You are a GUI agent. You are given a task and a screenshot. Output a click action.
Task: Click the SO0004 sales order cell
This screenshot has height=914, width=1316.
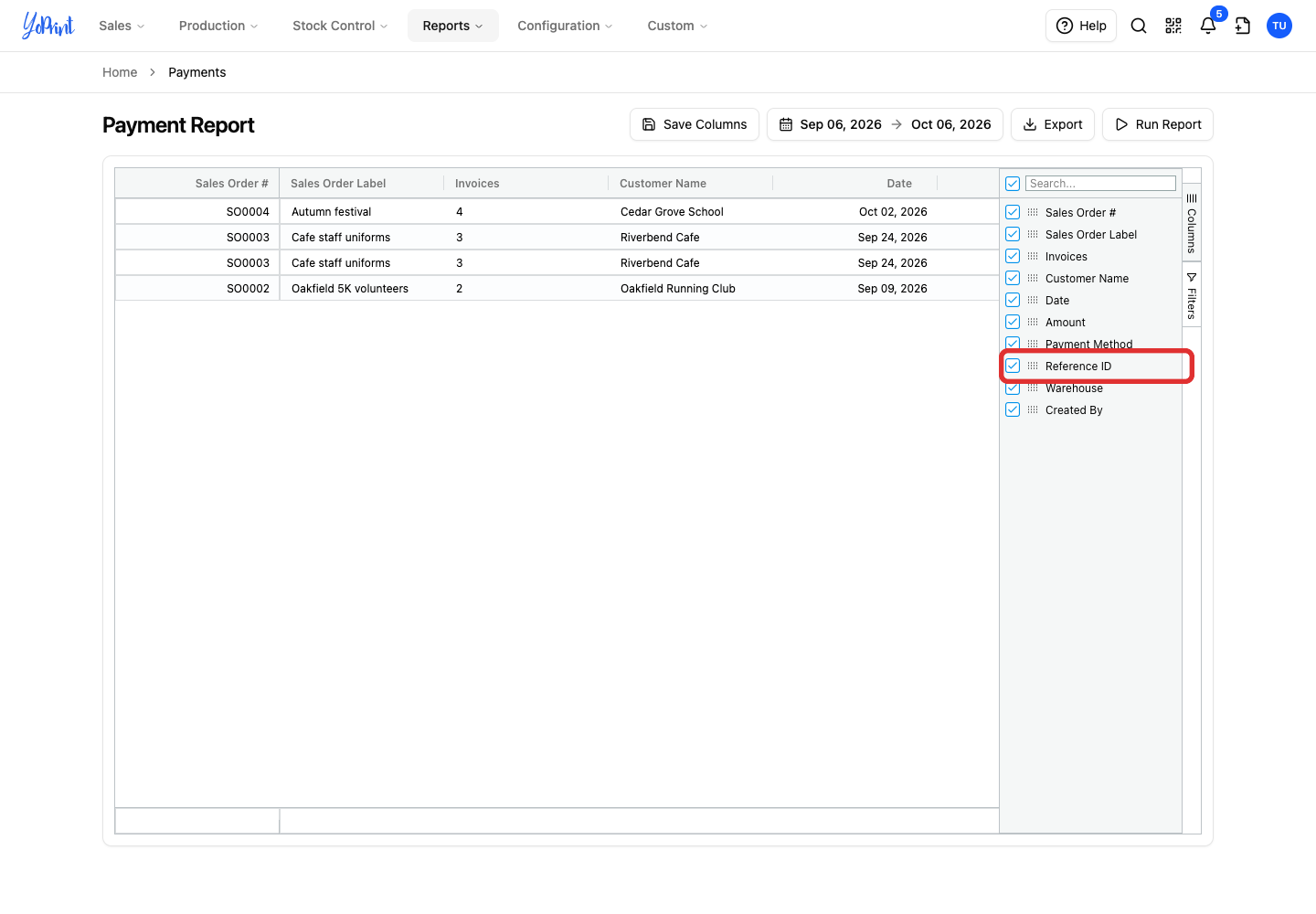coord(197,211)
